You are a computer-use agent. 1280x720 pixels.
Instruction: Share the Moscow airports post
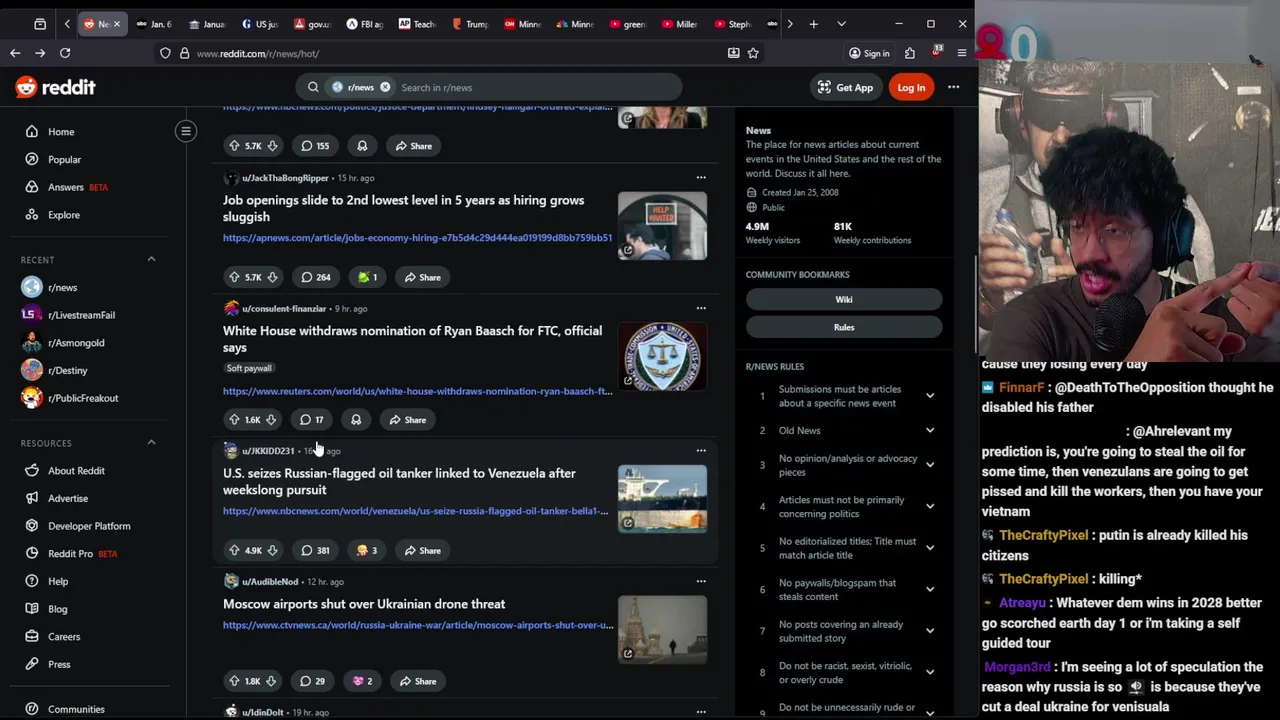pos(418,681)
